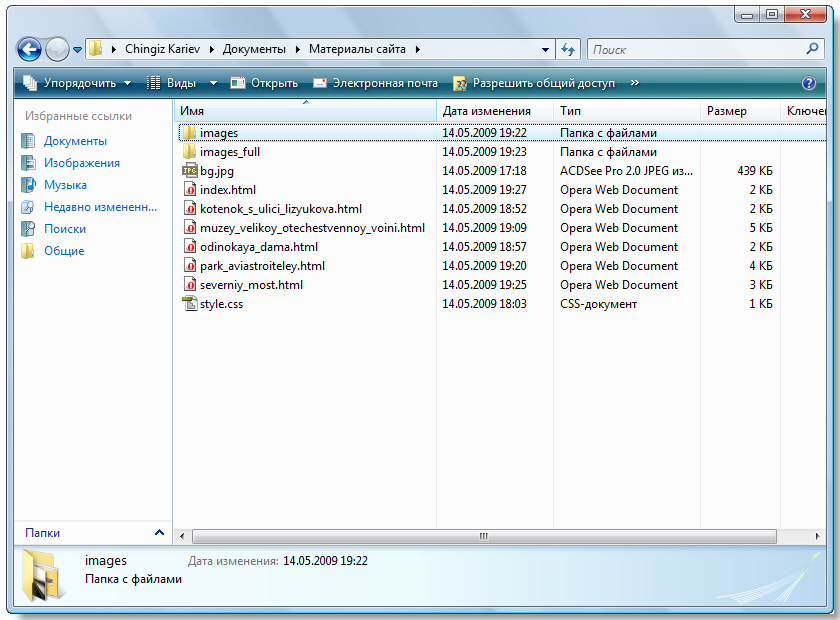This screenshot has height=620, width=840.
Task: Click the refresh button beside address bar
Action: pos(568,49)
